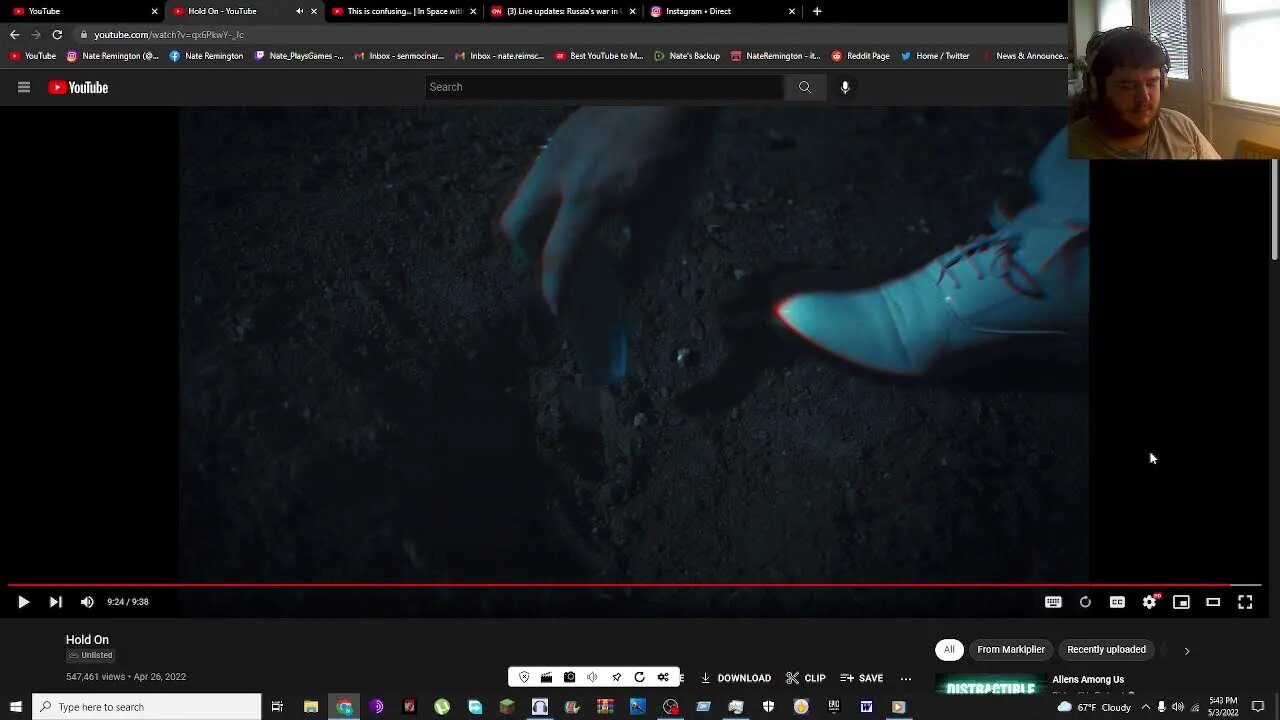Screen dimensions: 1280x720
Task: Open the YouTube bookmark
Action: click(x=33, y=56)
